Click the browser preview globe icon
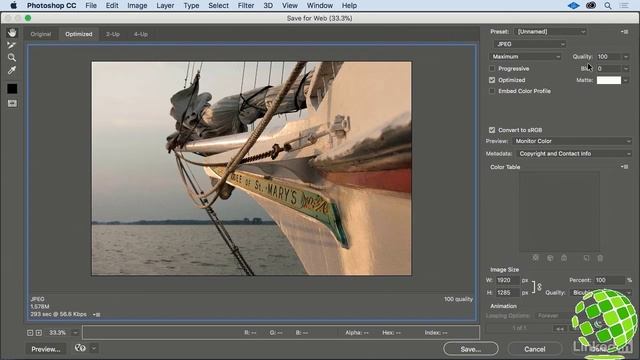Image resolution: width=640 pixels, height=360 pixels. click(x=80, y=348)
